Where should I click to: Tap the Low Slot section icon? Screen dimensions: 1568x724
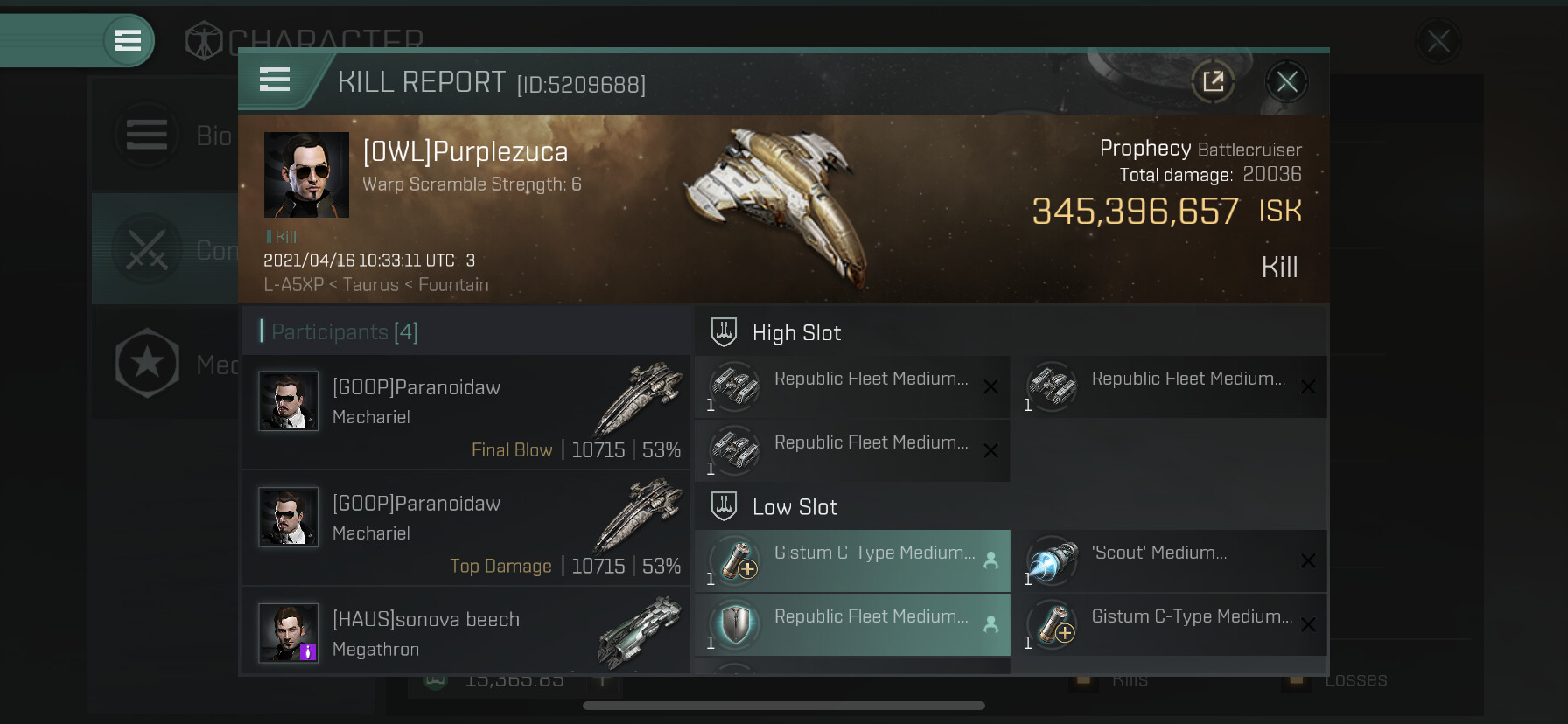pyautogui.click(x=724, y=506)
